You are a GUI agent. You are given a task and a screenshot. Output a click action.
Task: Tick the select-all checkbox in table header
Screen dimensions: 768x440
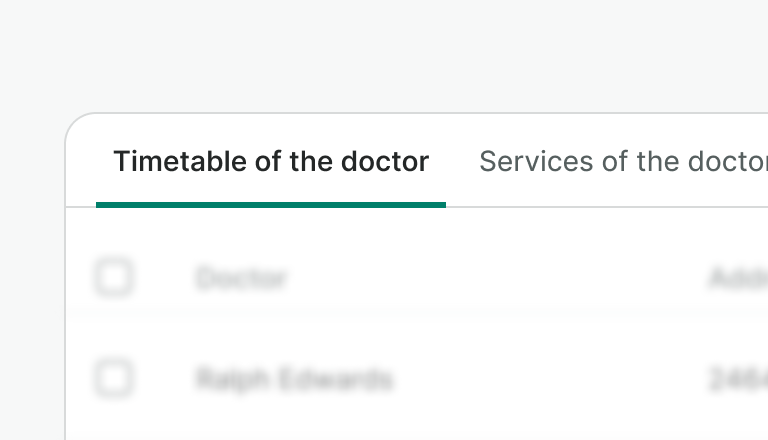click(113, 277)
